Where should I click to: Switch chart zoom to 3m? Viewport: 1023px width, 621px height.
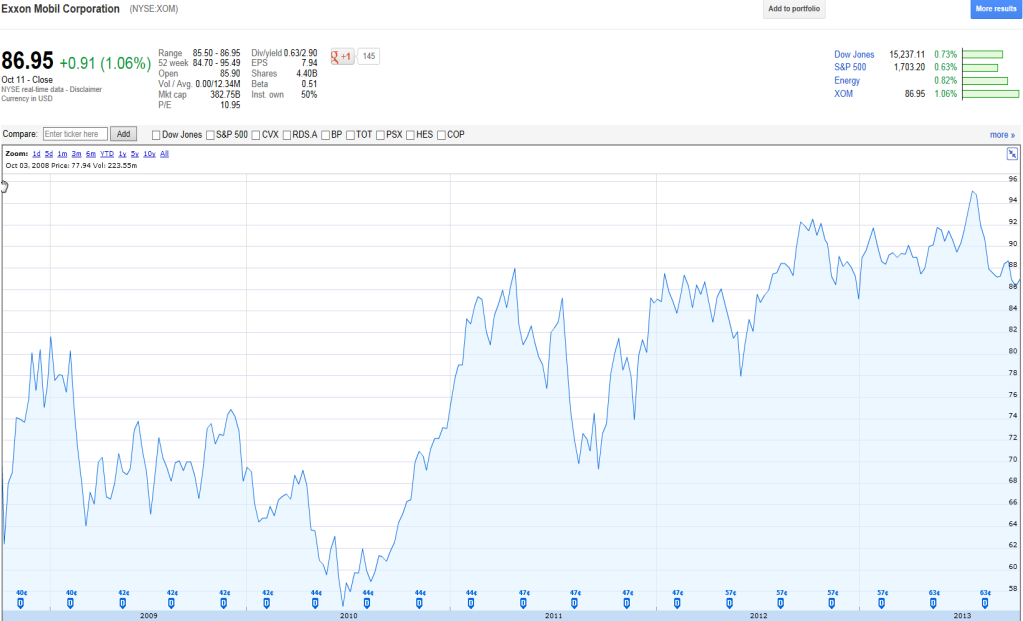tap(76, 154)
